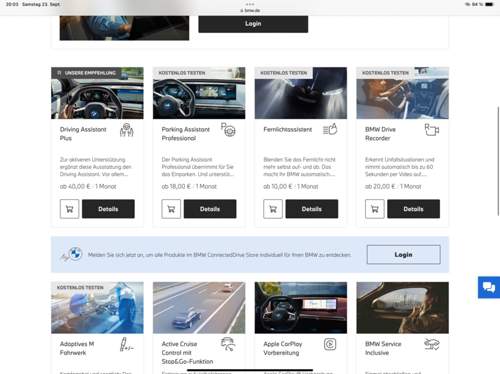Screen dimensions: 500x374
Task: Click the Fernlichtassistent headlight icon
Action: tap(330, 129)
